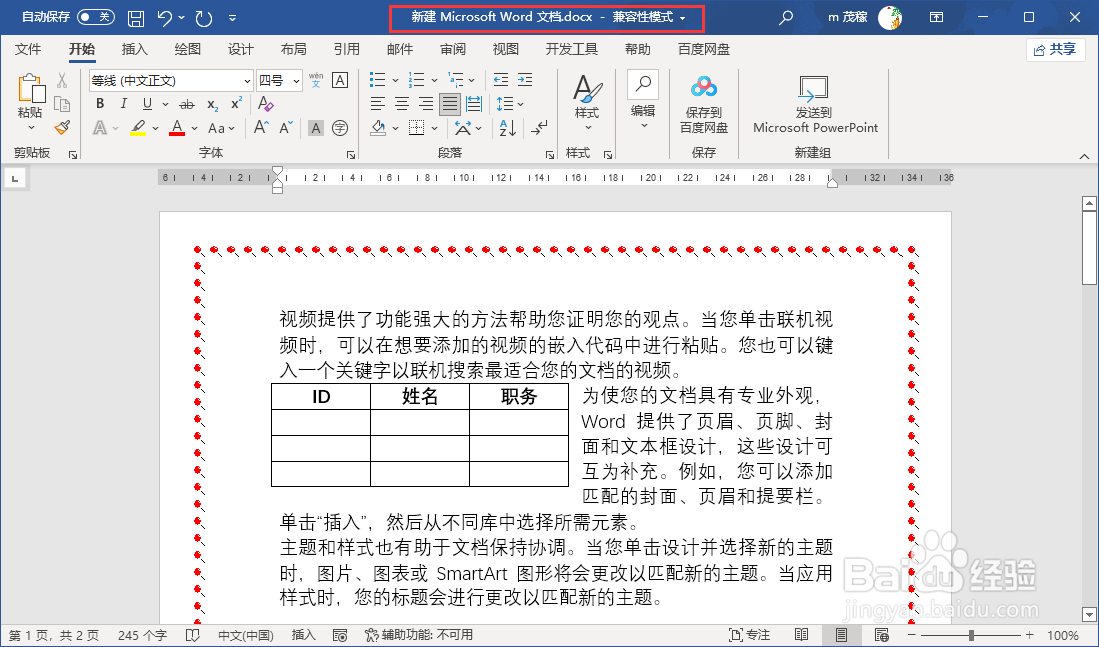1099x647 pixels.
Task: Toggle Bold formatting
Action: point(99,103)
